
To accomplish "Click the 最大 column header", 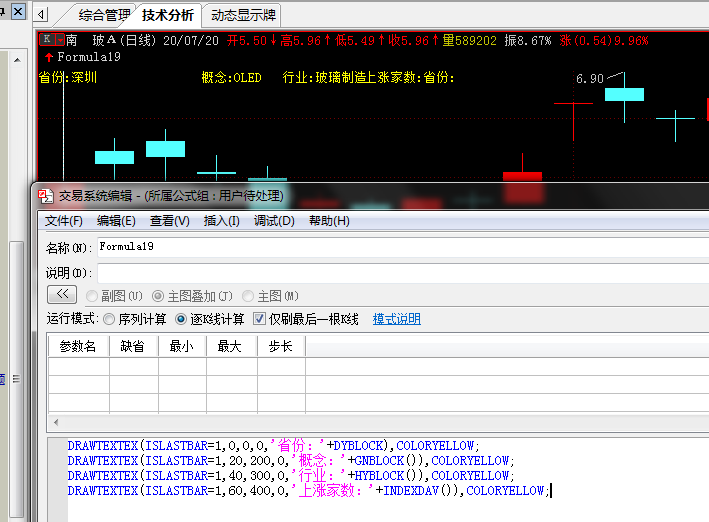I will pyautogui.click(x=232, y=346).
